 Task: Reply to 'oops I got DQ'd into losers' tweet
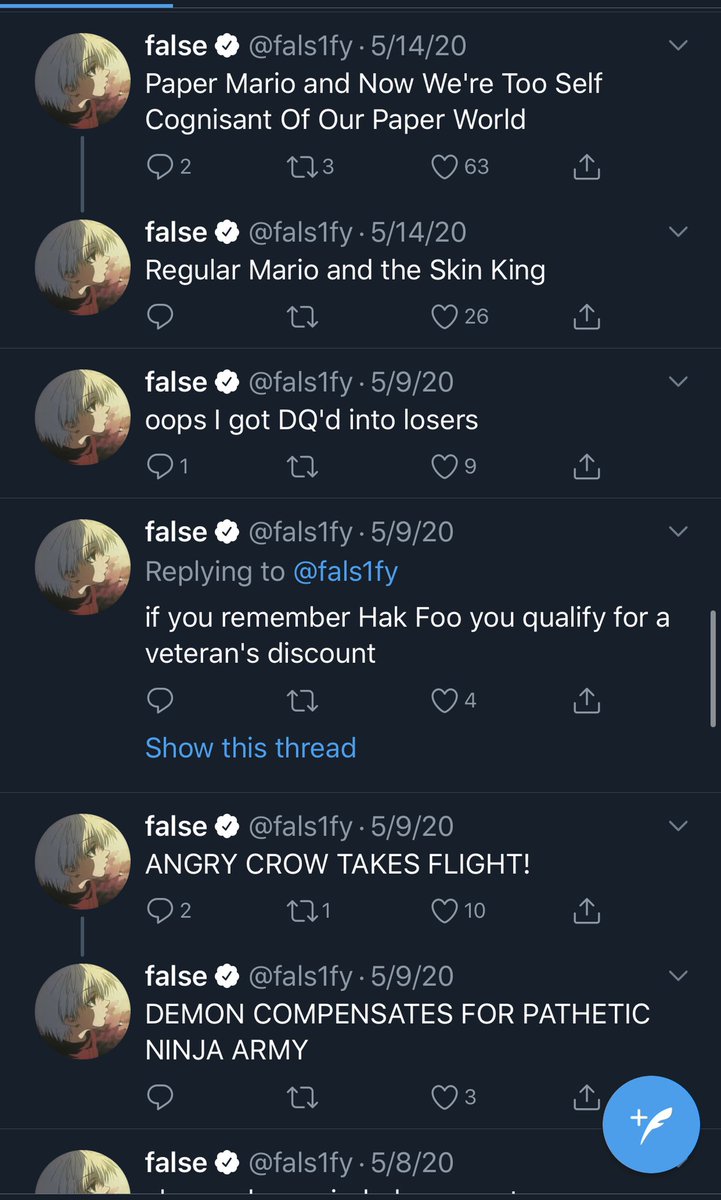(x=160, y=466)
